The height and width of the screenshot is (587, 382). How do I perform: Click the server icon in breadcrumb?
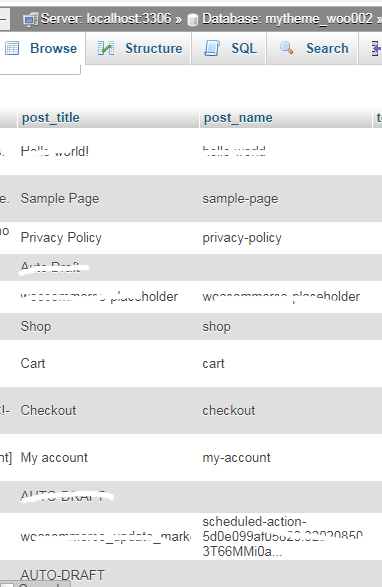tap(30, 19)
